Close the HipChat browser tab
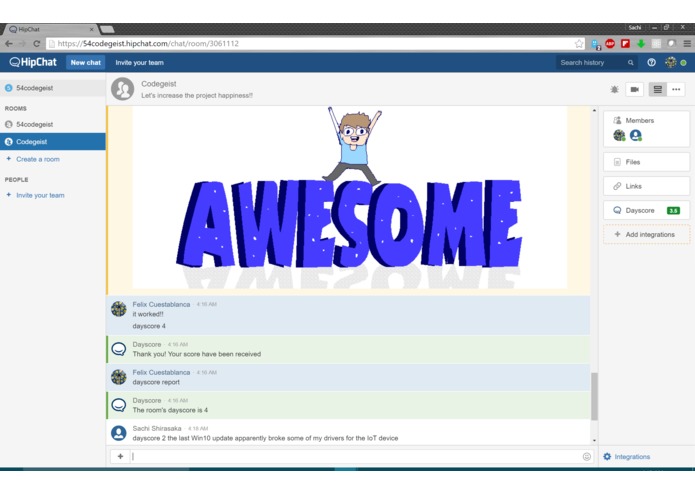695x494 pixels. tap(91, 29)
